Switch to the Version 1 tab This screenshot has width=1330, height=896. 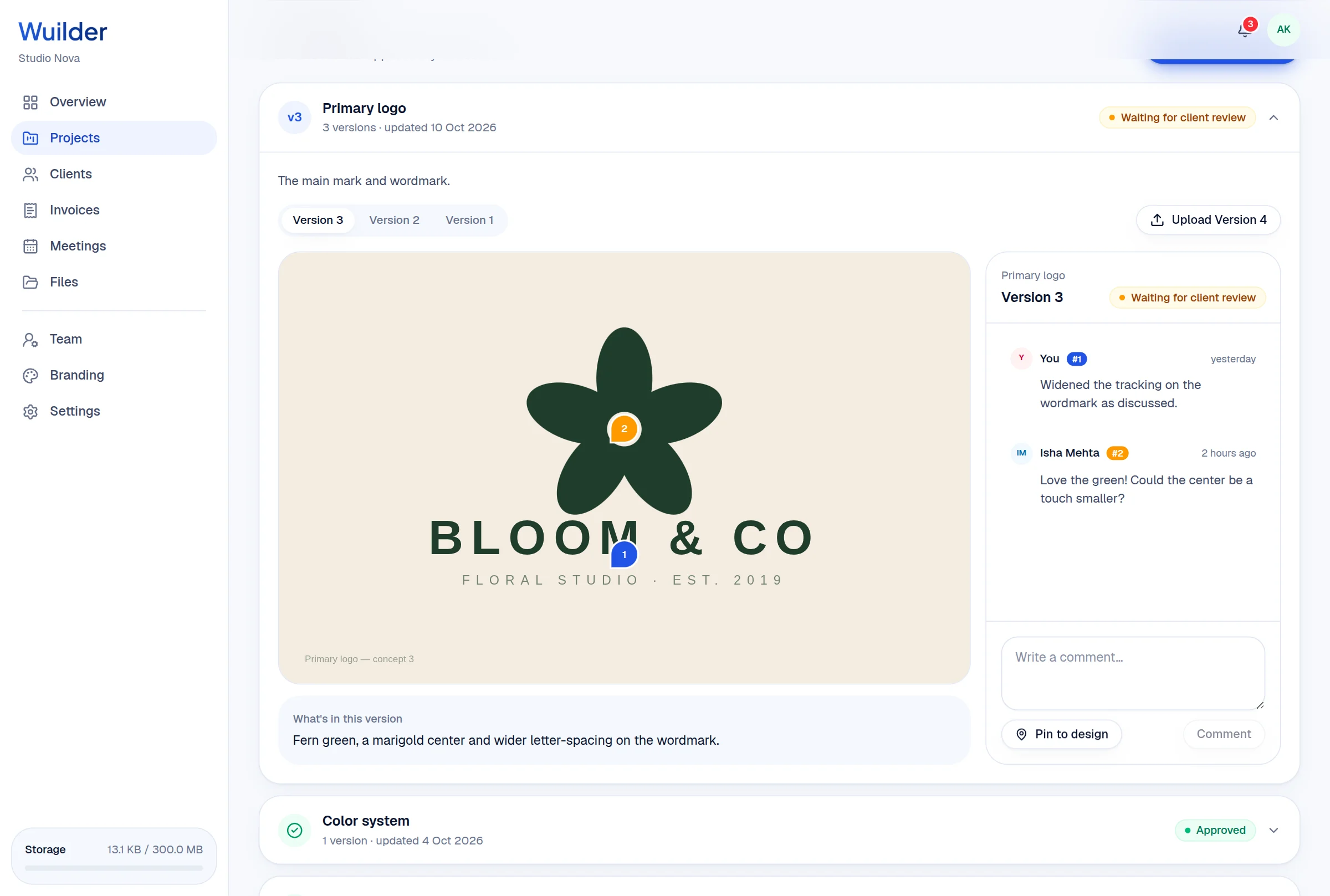[x=469, y=220]
